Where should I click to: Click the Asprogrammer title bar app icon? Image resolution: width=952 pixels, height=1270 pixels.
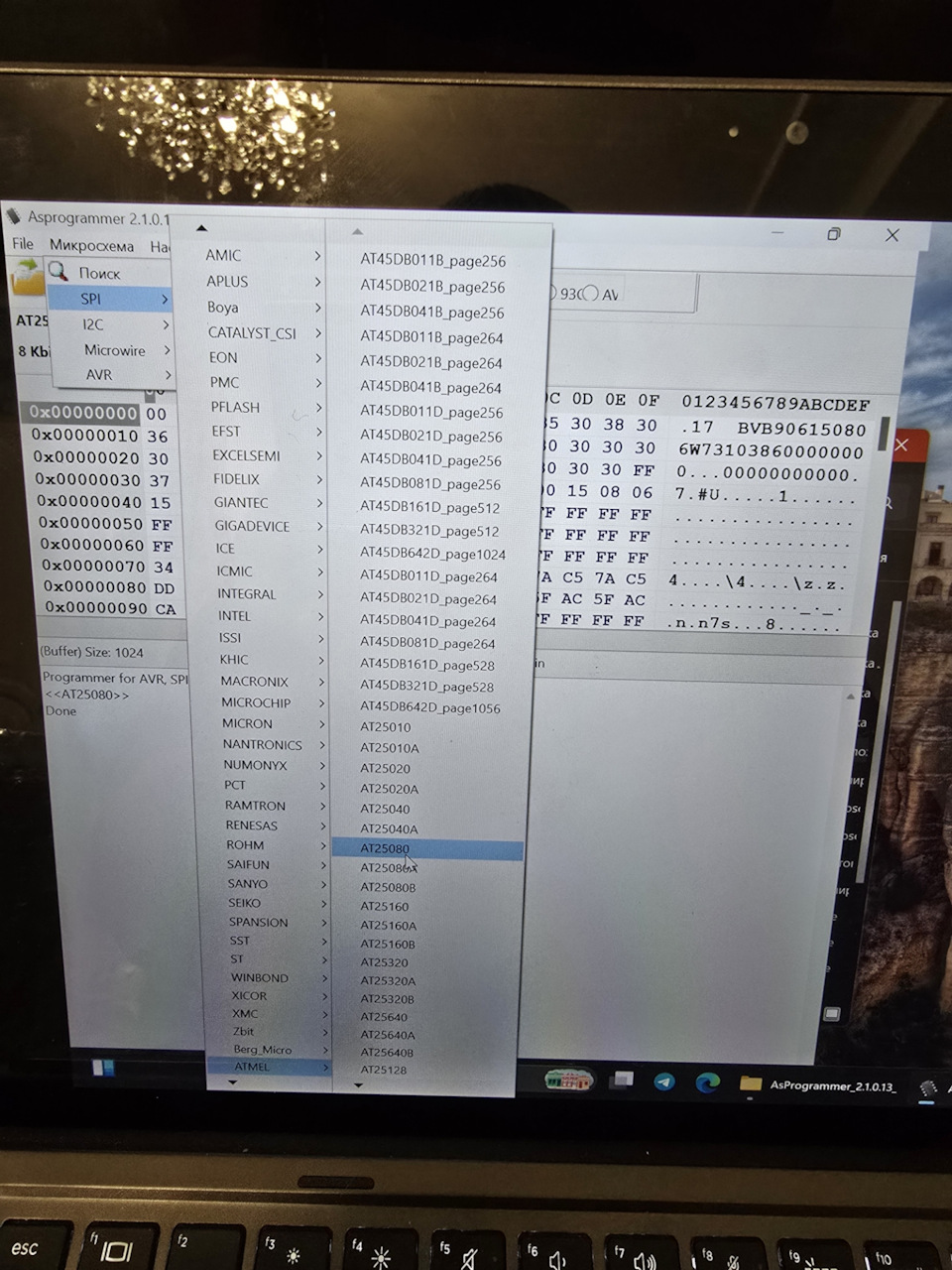point(13,215)
